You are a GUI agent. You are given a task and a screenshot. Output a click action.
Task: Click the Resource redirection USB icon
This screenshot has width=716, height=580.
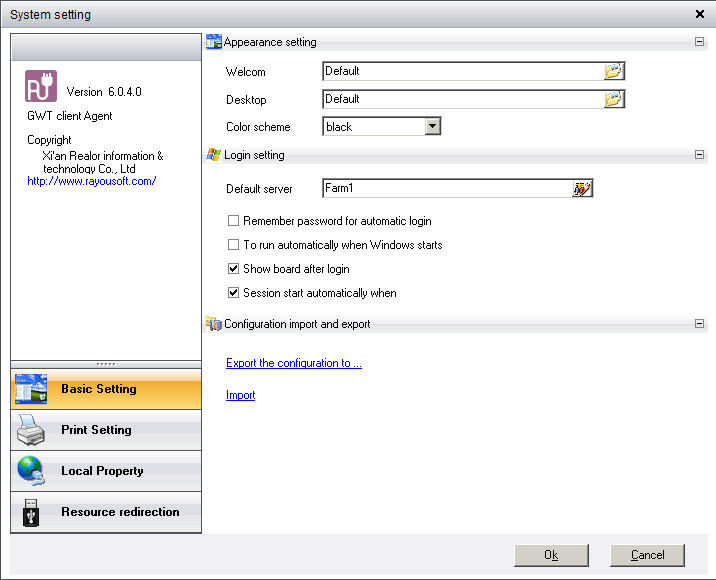click(x=31, y=512)
